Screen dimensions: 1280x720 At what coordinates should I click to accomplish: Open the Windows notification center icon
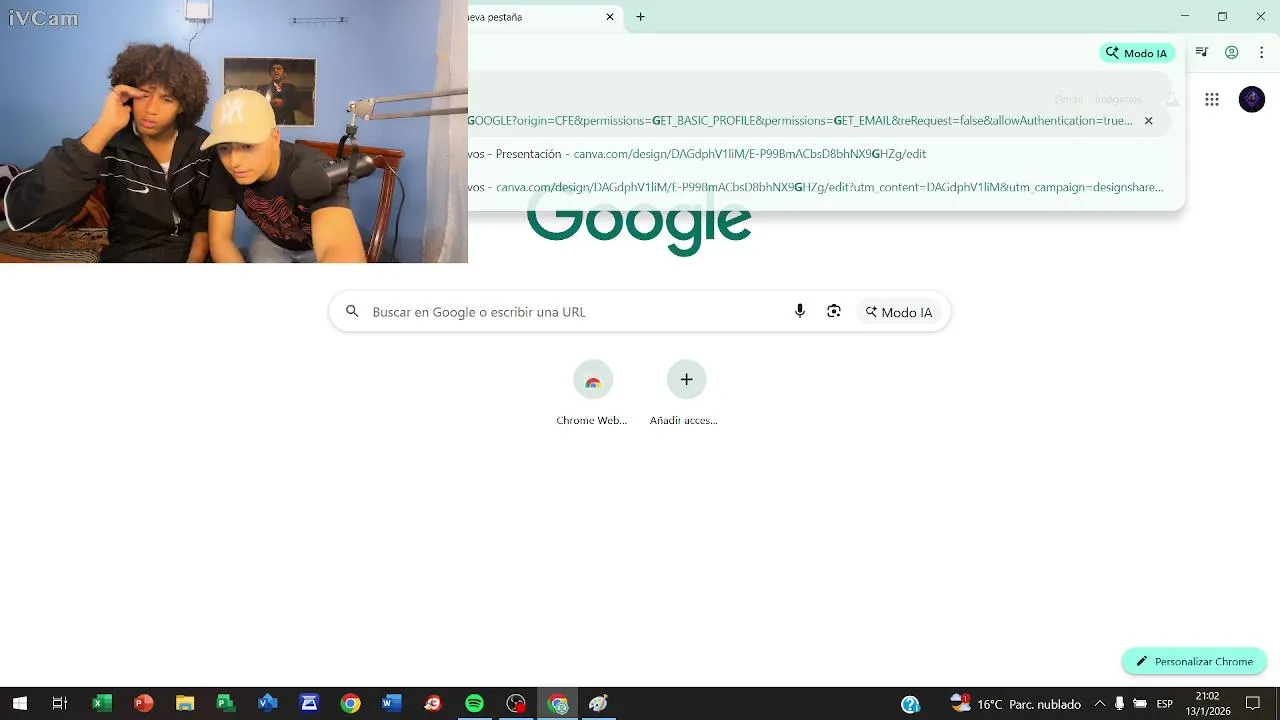(x=1253, y=704)
